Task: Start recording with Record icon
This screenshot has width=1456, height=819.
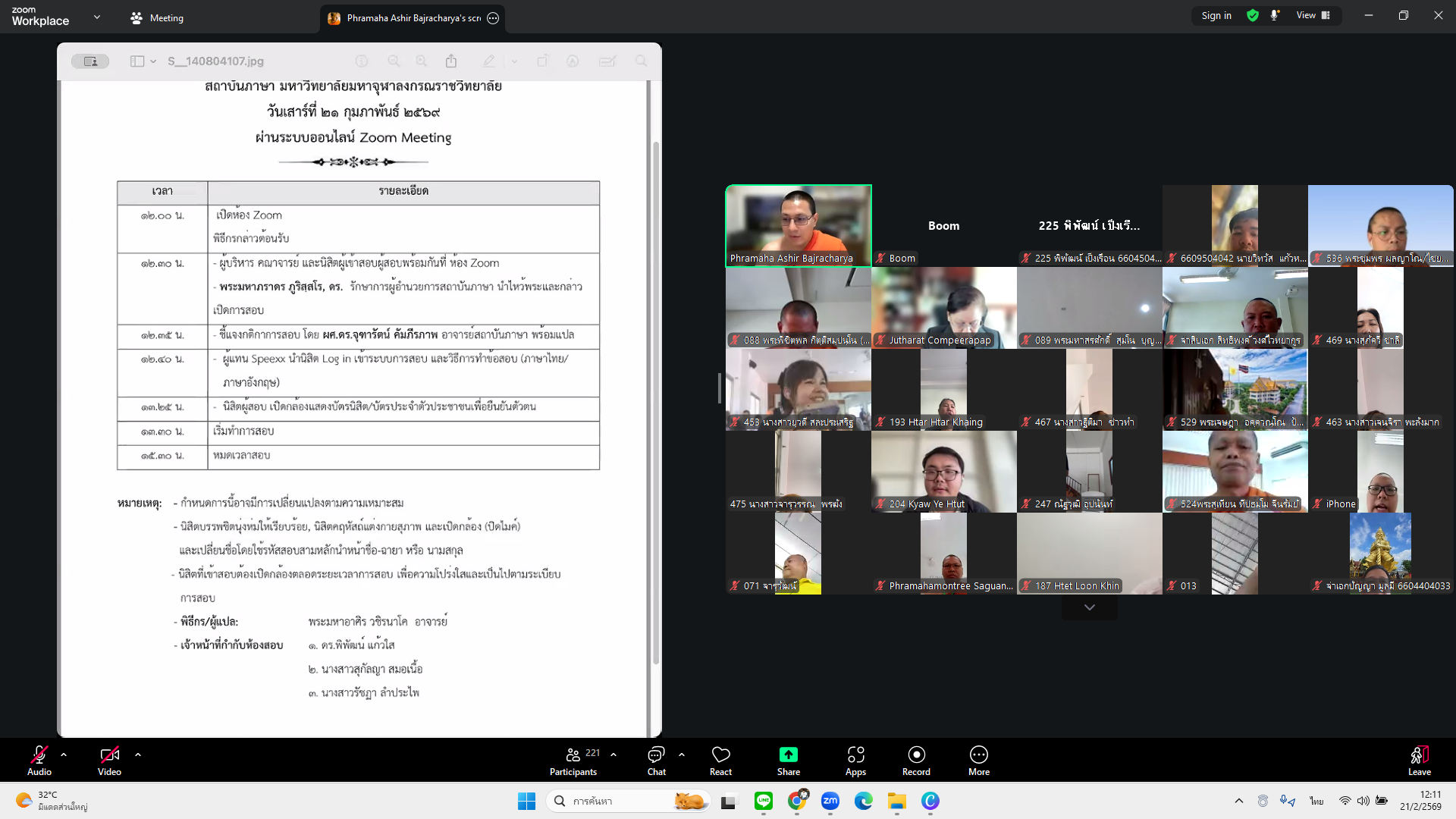Action: tap(916, 755)
